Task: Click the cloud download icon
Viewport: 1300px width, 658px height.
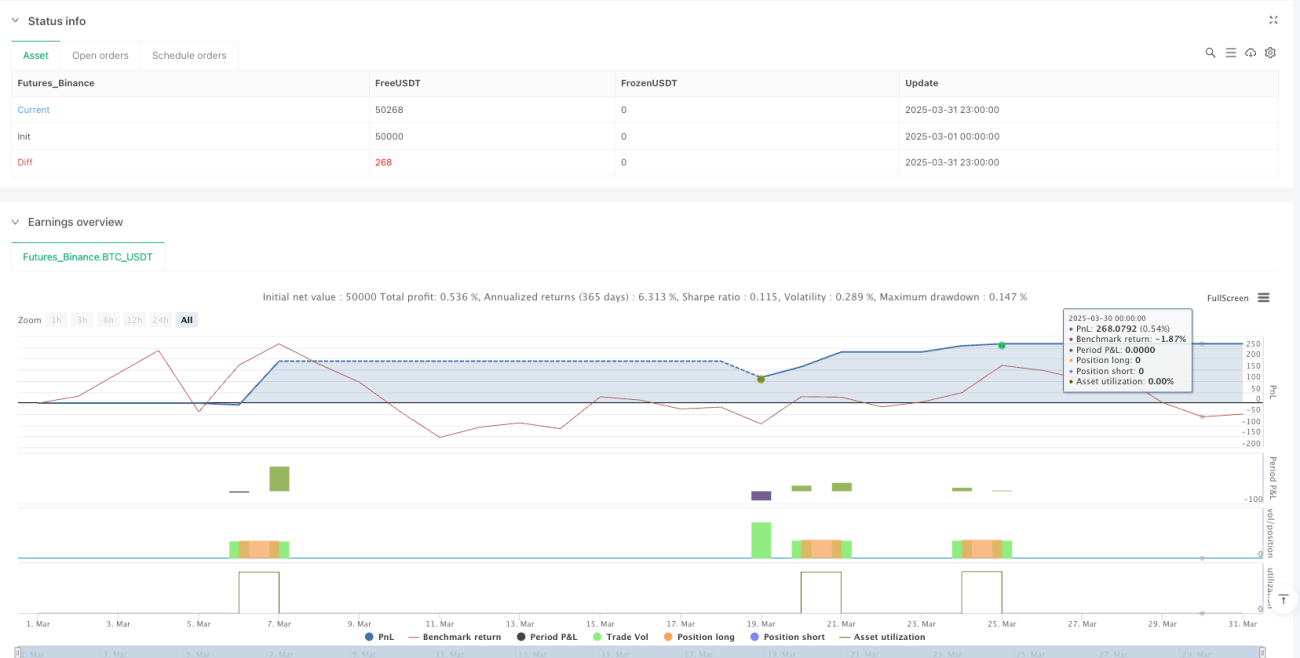Action: (x=1250, y=53)
